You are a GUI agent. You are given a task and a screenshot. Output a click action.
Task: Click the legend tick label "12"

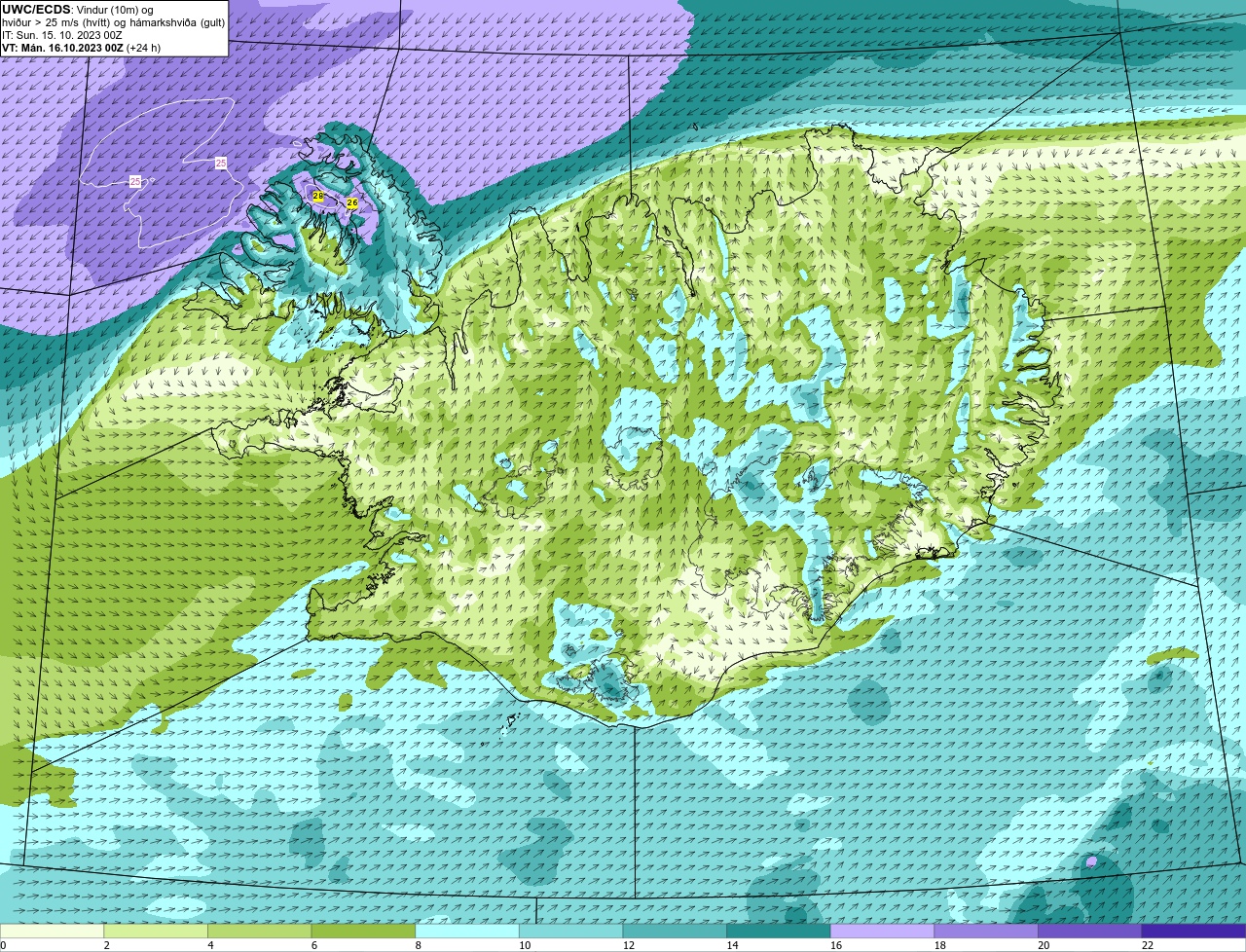point(629,945)
